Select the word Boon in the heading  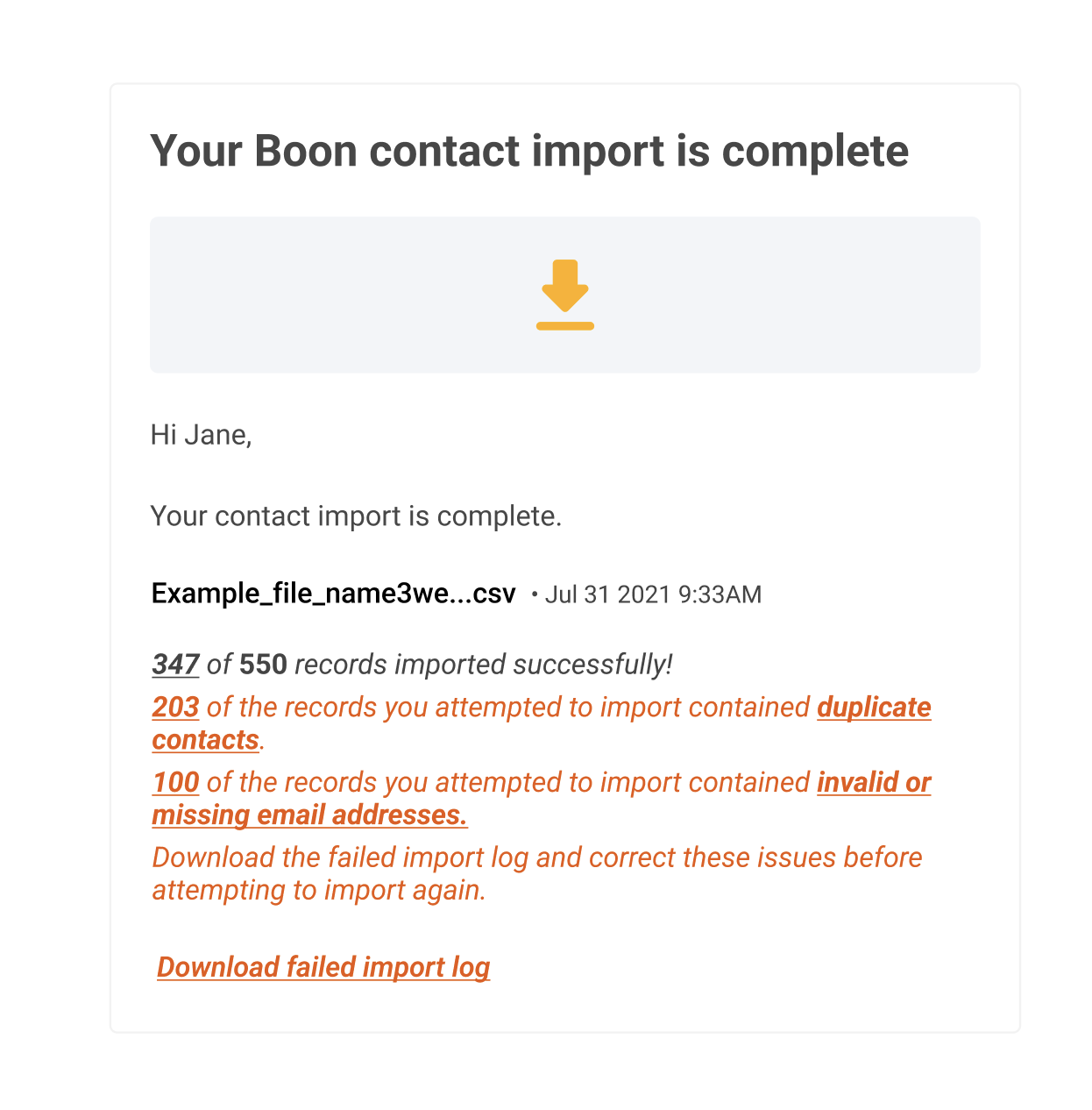(306, 151)
